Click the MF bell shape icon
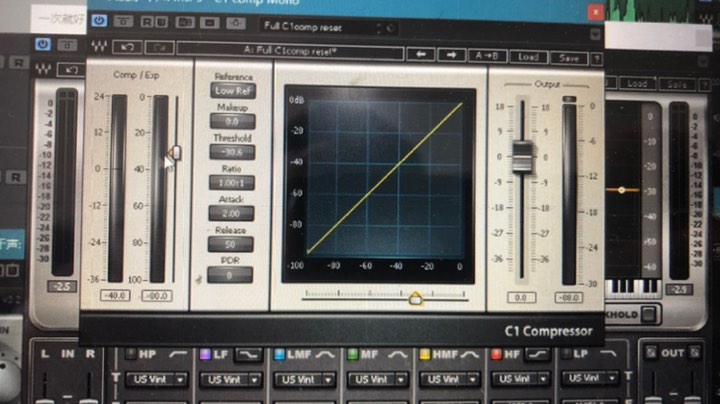 tap(397, 354)
